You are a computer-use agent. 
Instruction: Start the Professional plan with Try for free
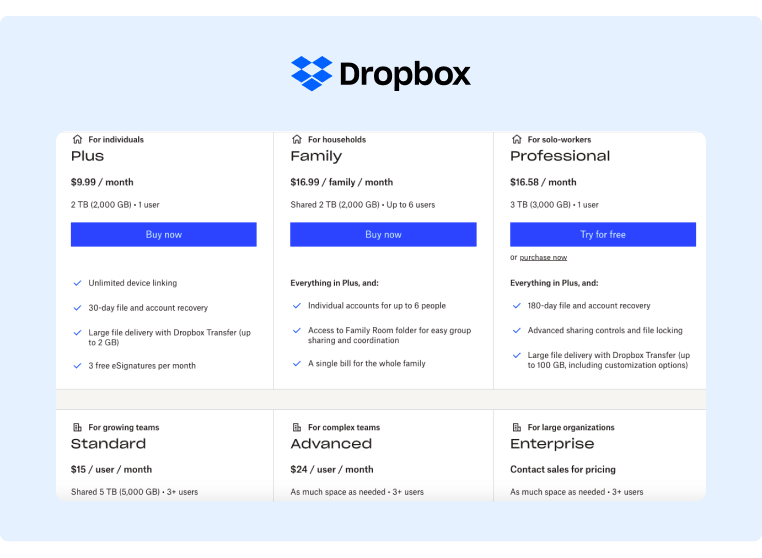pyautogui.click(x=602, y=234)
